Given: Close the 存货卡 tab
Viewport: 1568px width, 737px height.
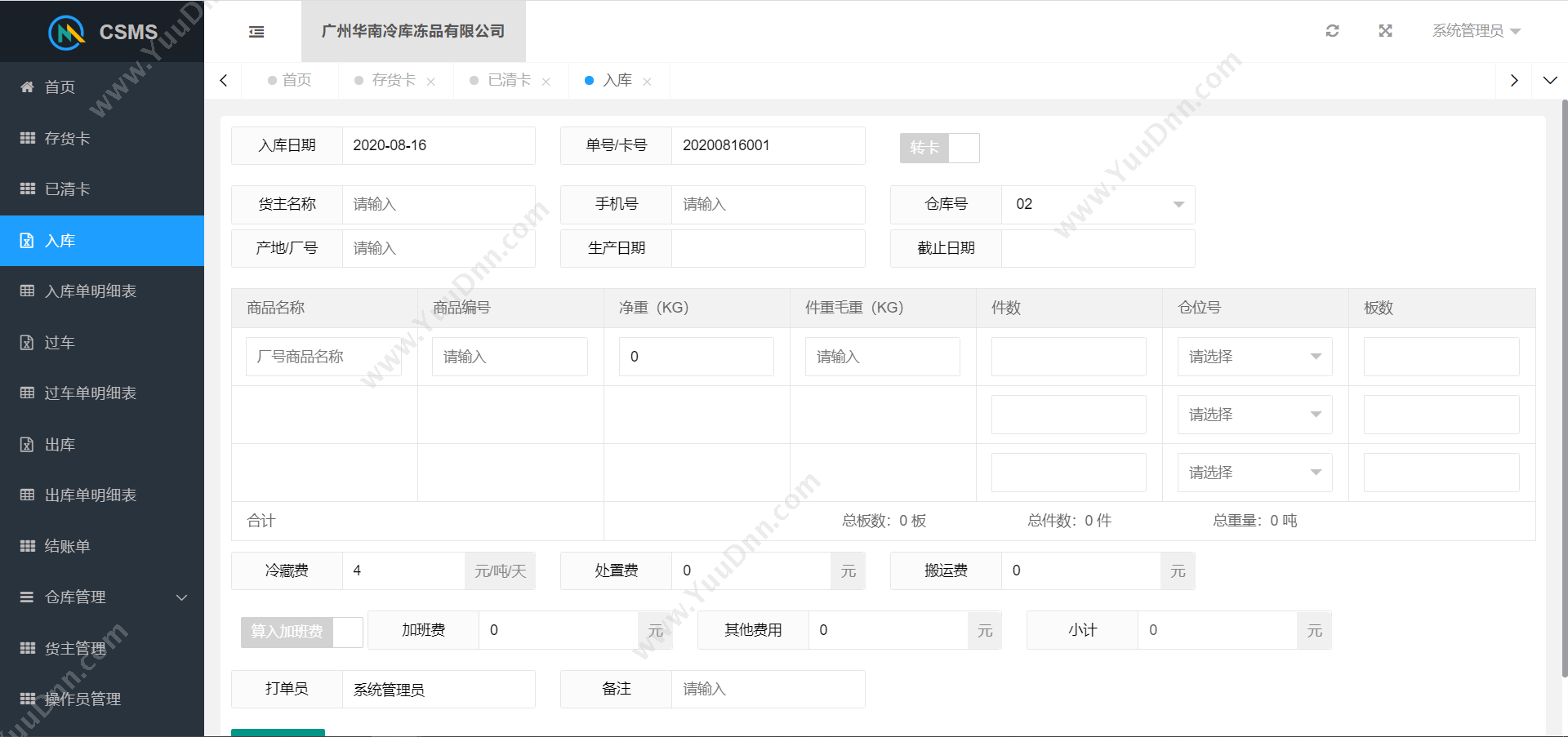Looking at the screenshot, I should (430, 82).
